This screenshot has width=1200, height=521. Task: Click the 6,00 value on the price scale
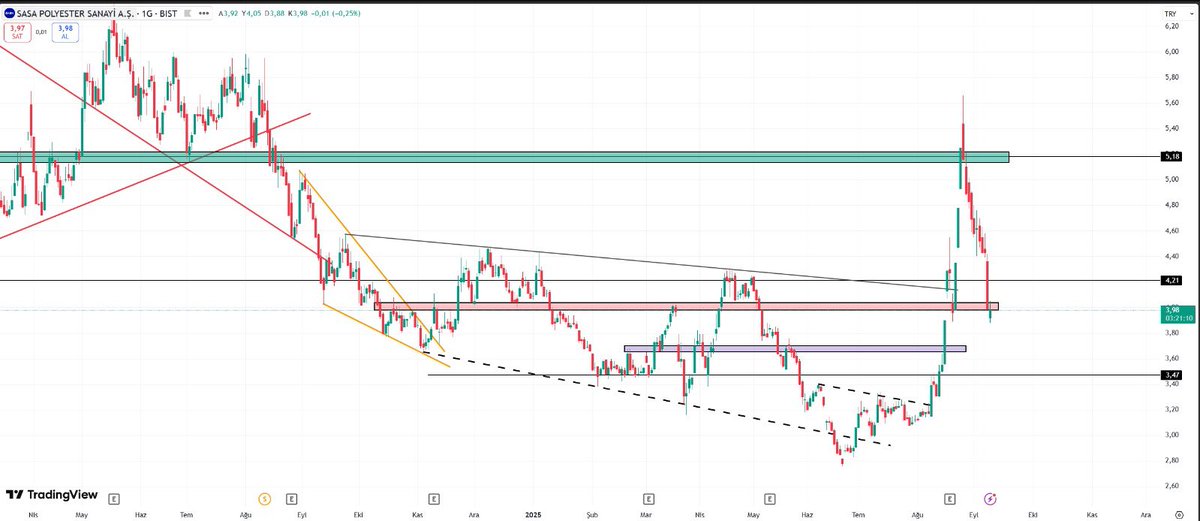point(1171,51)
